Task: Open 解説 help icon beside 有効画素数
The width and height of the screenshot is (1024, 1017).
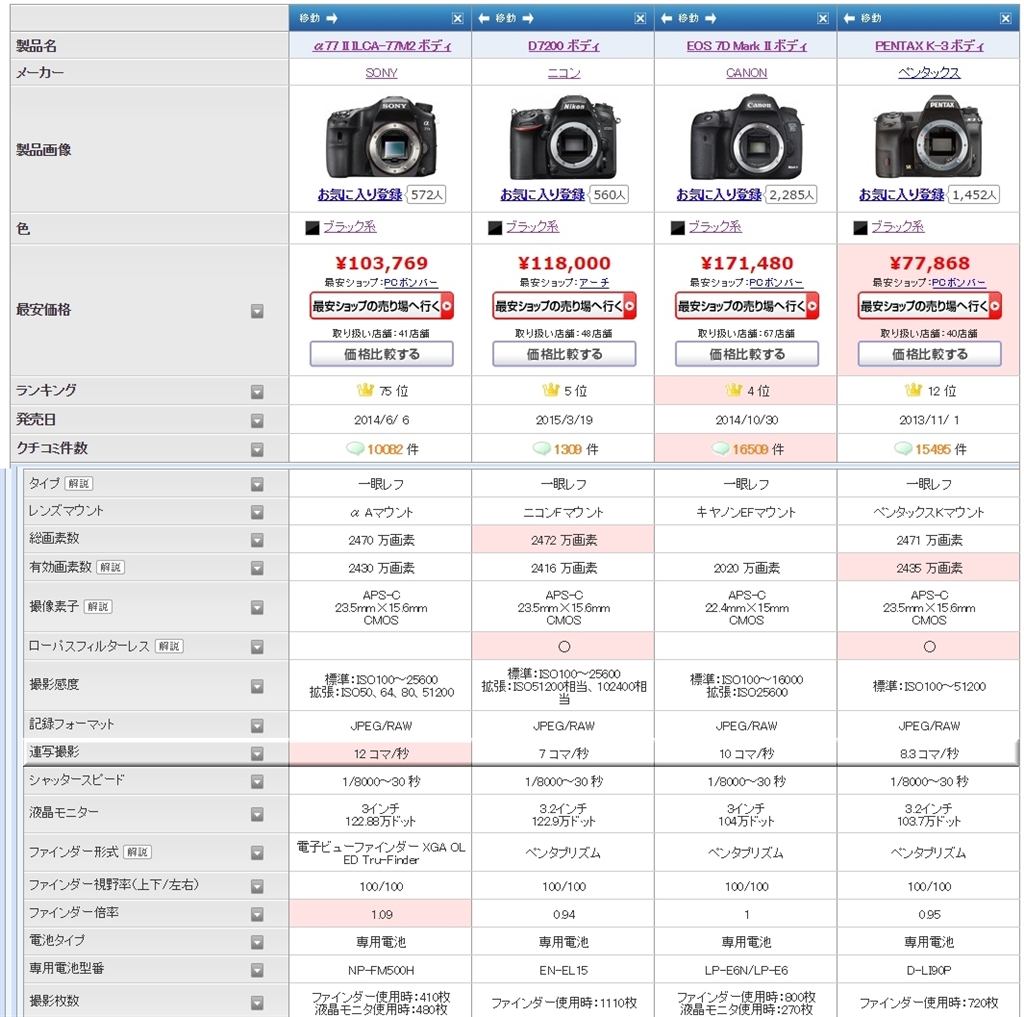Action: [x=110, y=567]
